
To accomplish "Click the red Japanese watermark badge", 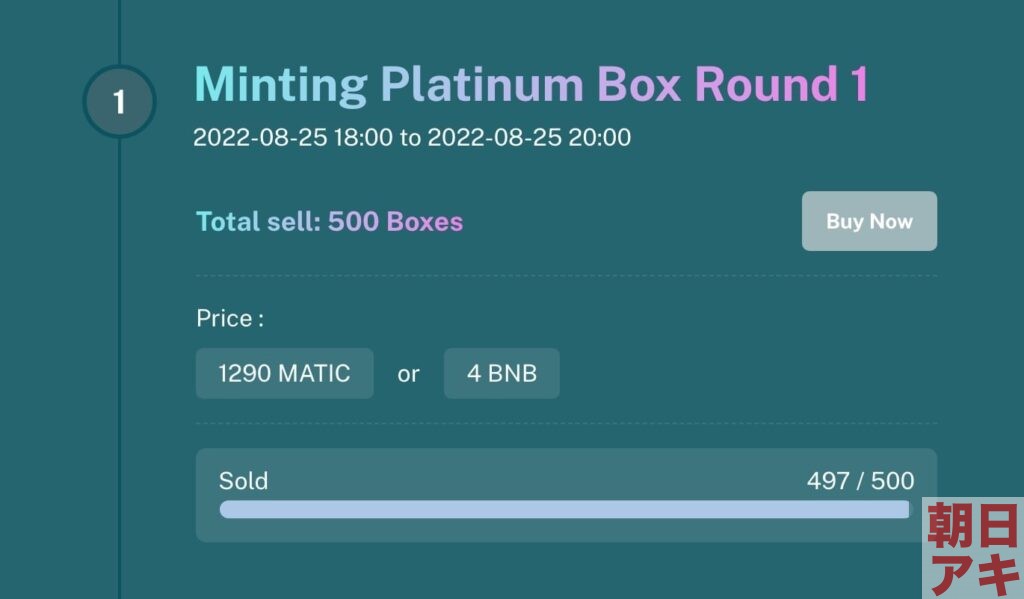I will tap(972, 548).
